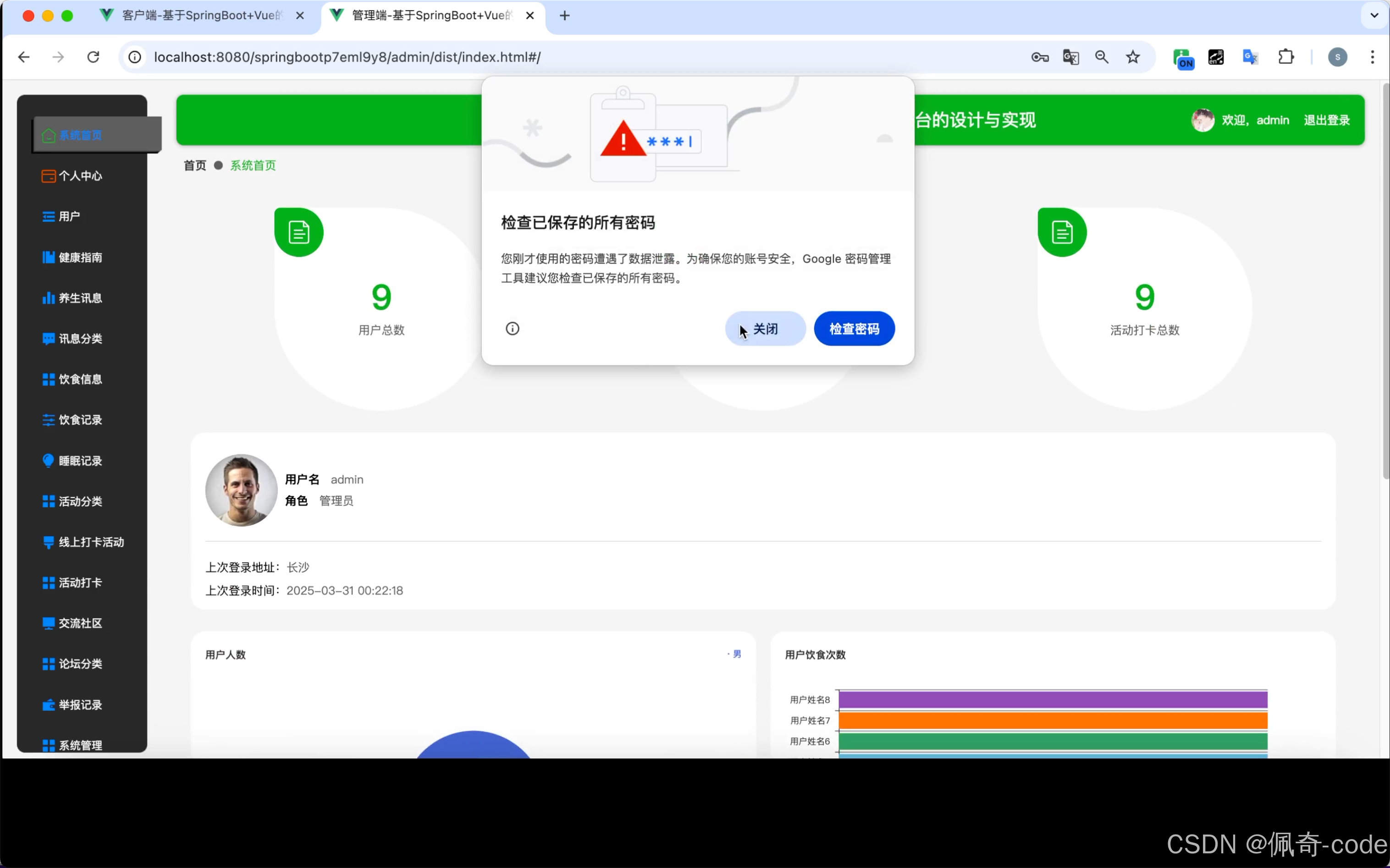This screenshot has width=1390, height=868.
Task: Select 睡眠记录 from the sidebar
Action: pos(80,461)
